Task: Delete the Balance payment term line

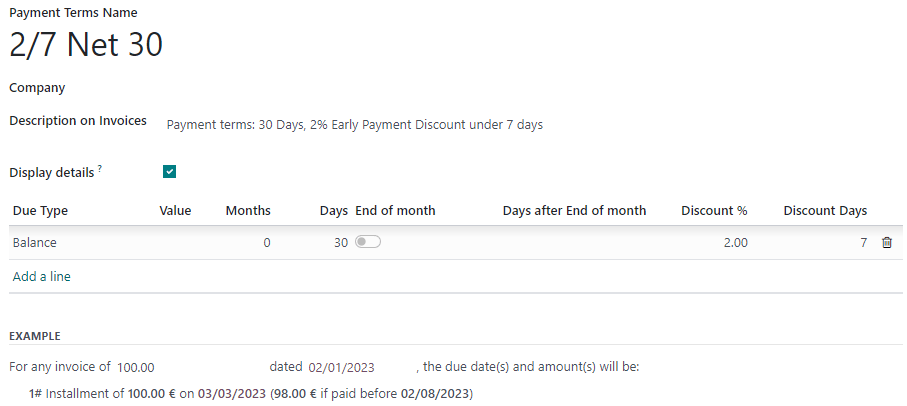Action: (x=886, y=243)
